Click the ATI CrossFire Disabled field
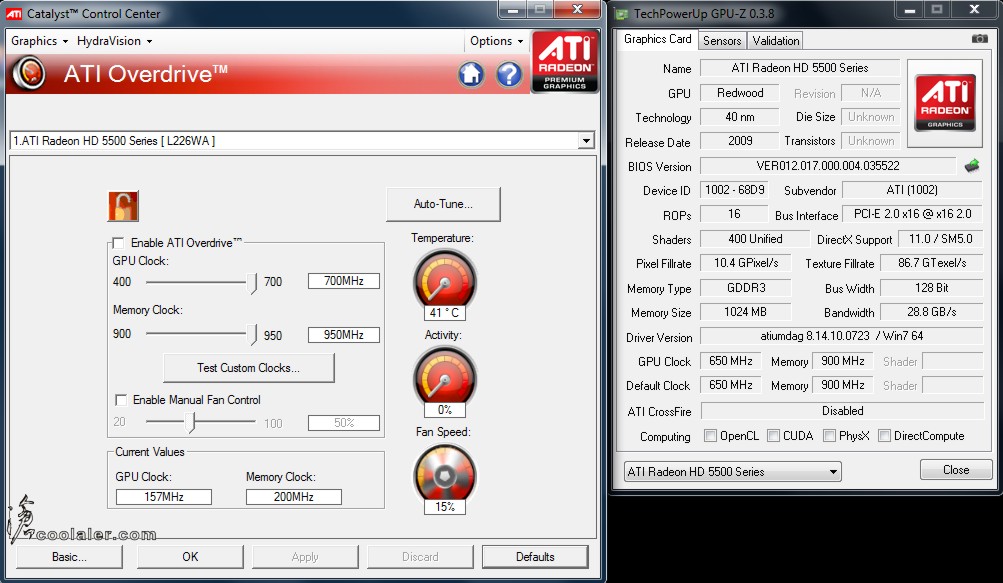The height and width of the screenshot is (583, 1003). [x=842, y=411]
